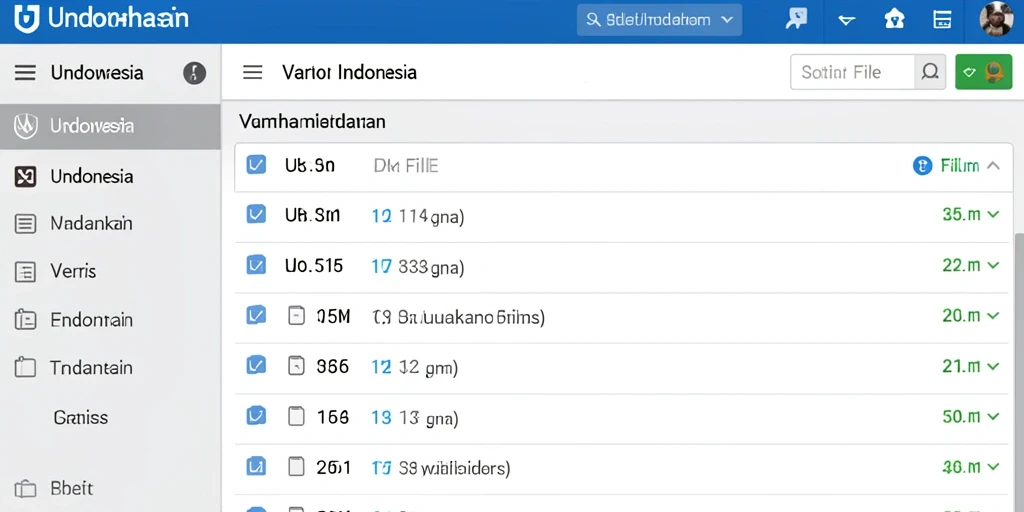The image size is (1024, 512).
Task: Open the user avatar profile picture
Action: click(x=997, y=18)
